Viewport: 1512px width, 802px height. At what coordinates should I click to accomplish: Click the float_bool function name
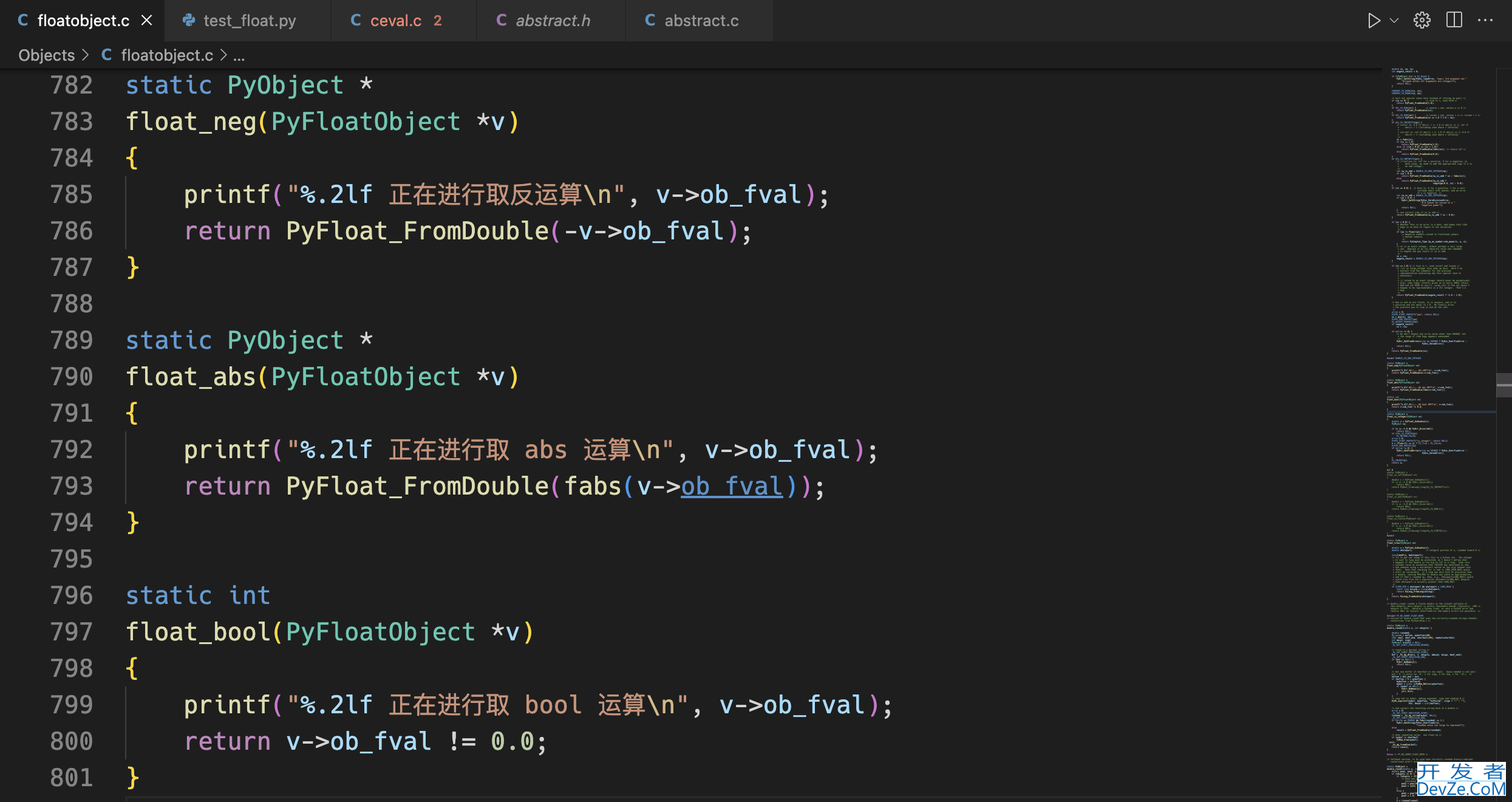(x=198, y=632)
